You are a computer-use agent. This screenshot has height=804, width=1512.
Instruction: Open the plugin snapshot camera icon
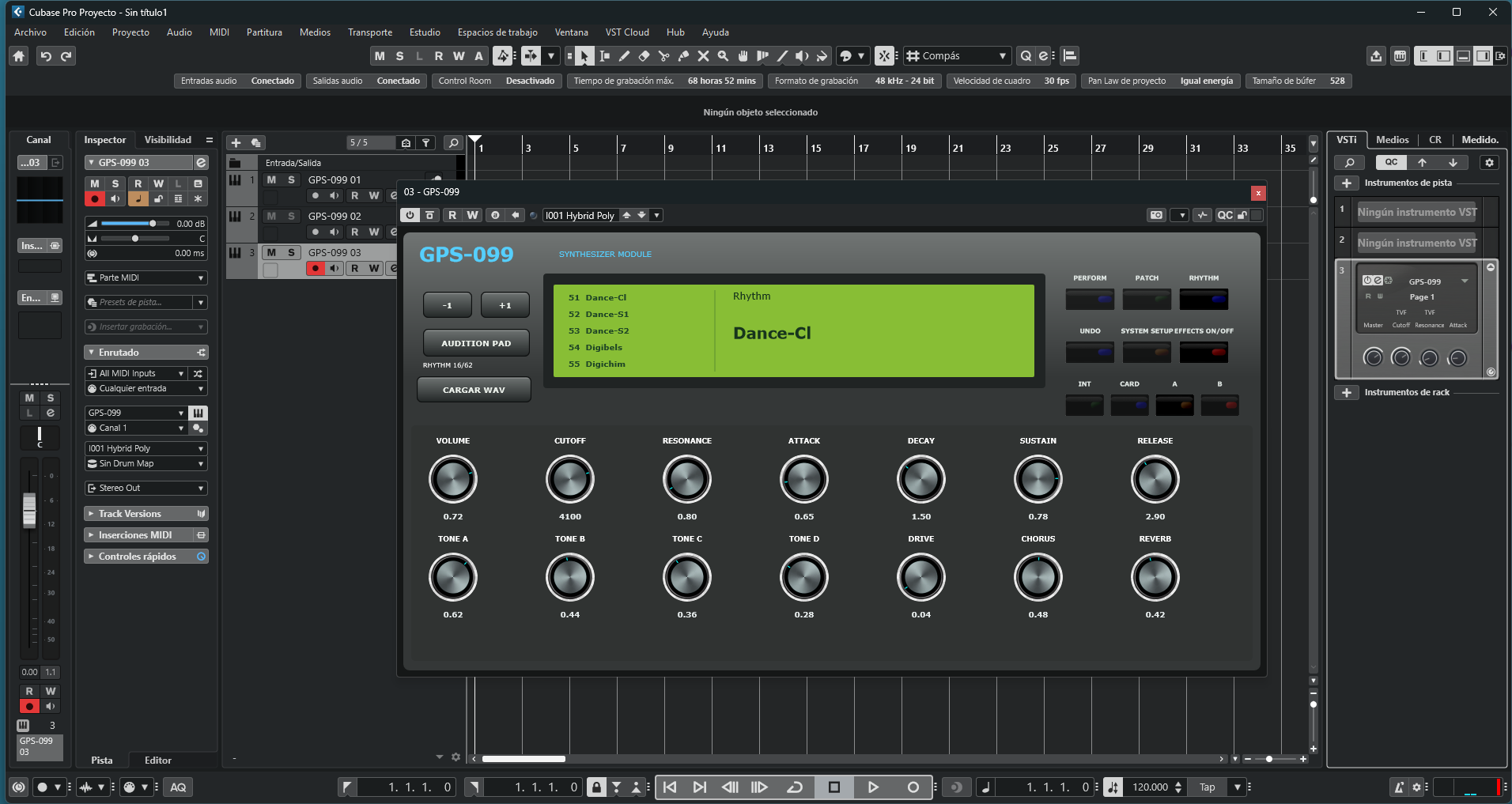[x=1156, y=215]
